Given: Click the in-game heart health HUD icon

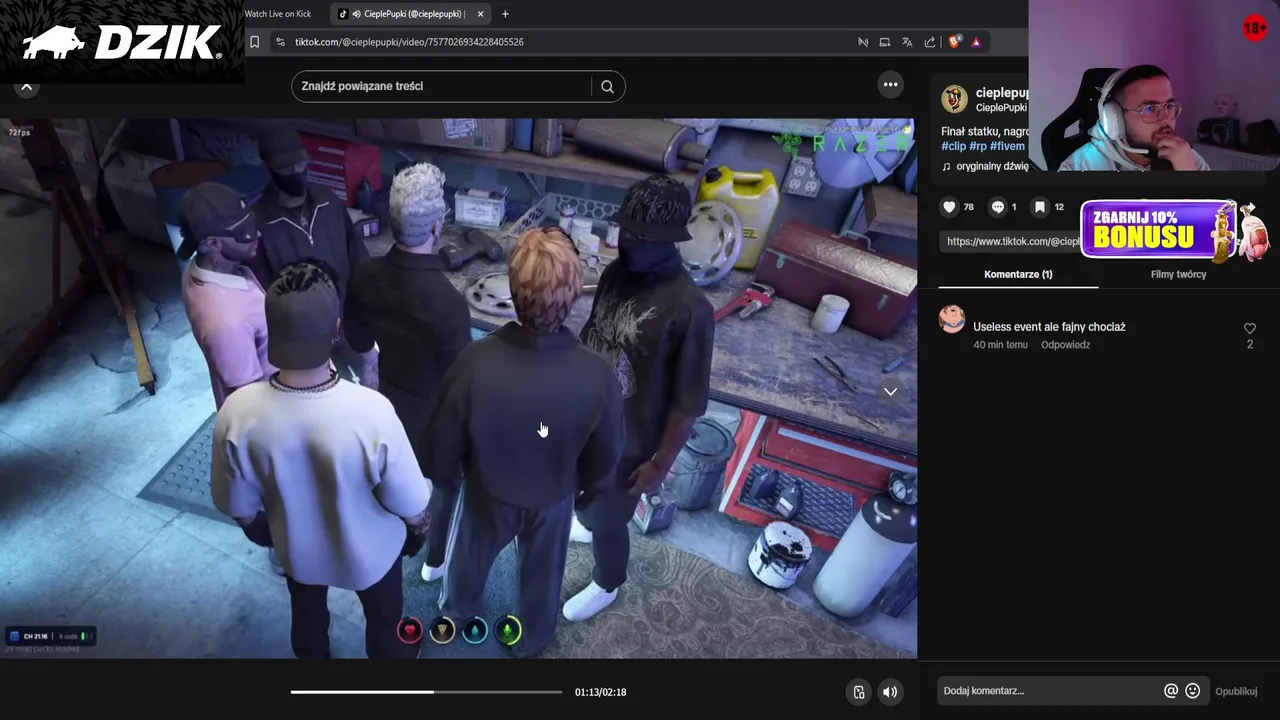Looking at the screenshot, I should [409, 630].
